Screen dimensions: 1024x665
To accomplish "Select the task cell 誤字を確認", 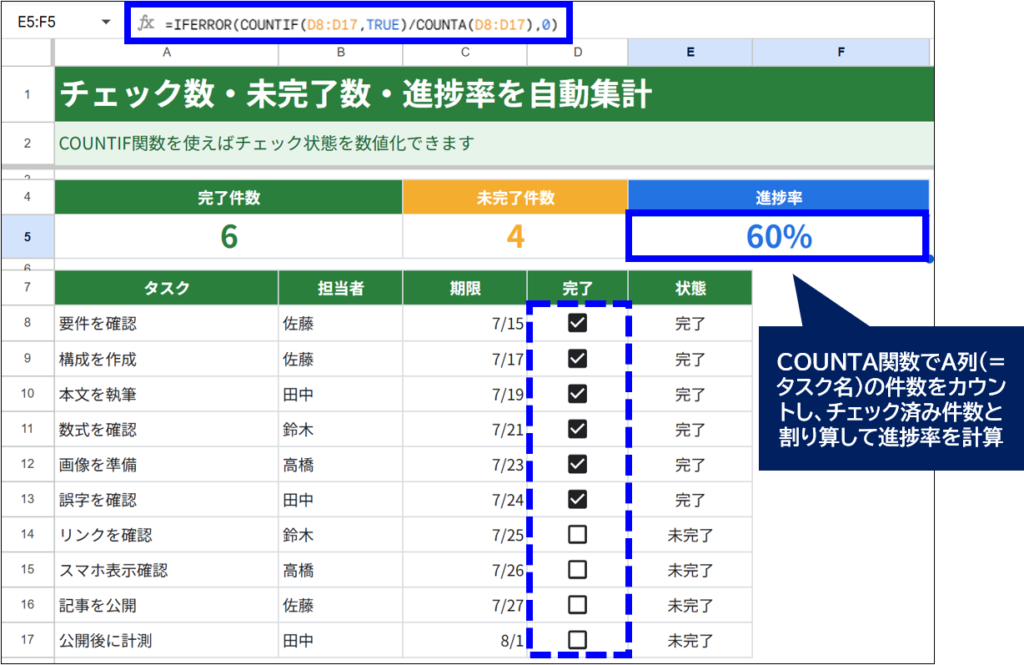I will (167, 500).
